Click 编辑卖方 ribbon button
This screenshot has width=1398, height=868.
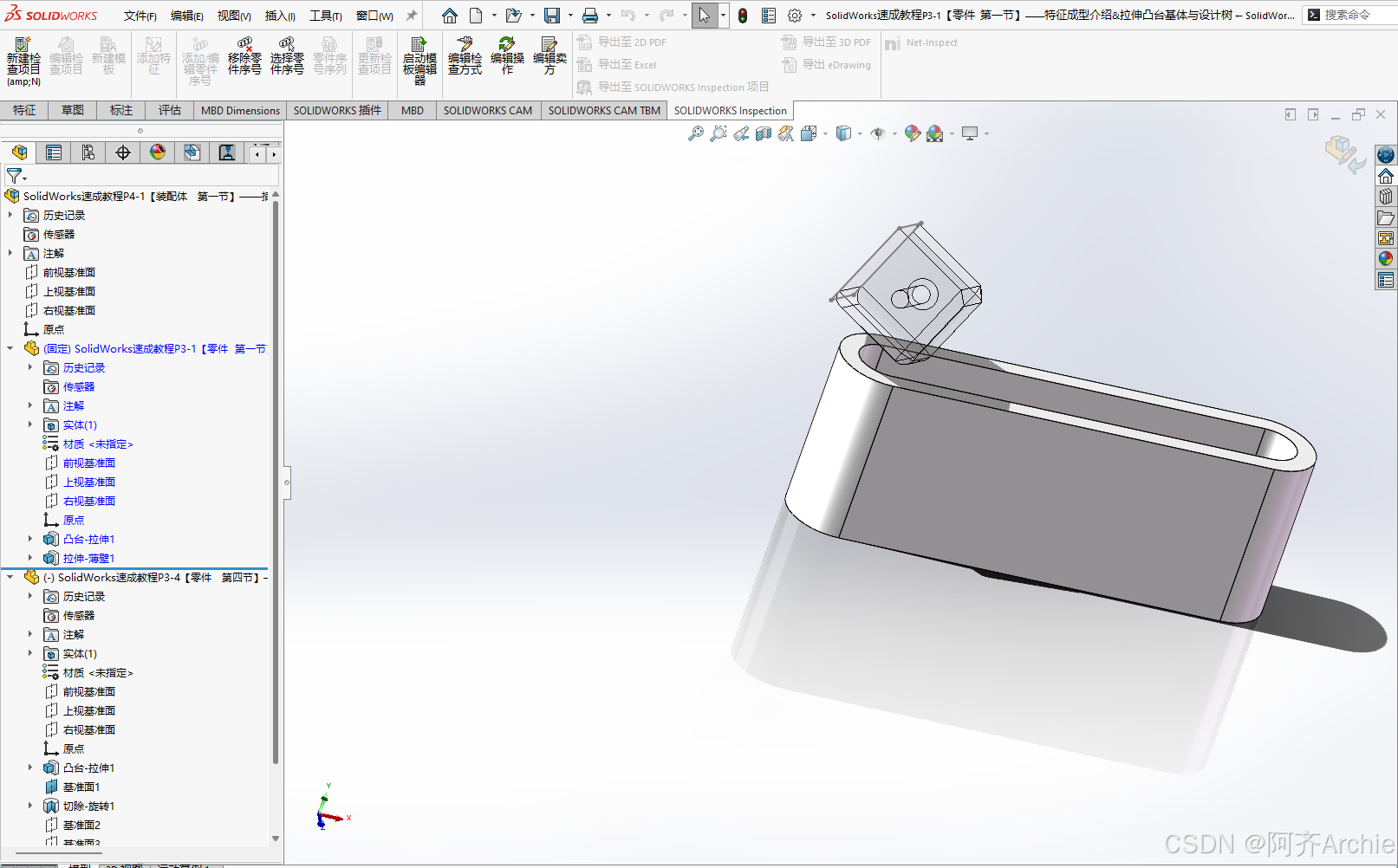pyautogui.click(x=549, y=56)
